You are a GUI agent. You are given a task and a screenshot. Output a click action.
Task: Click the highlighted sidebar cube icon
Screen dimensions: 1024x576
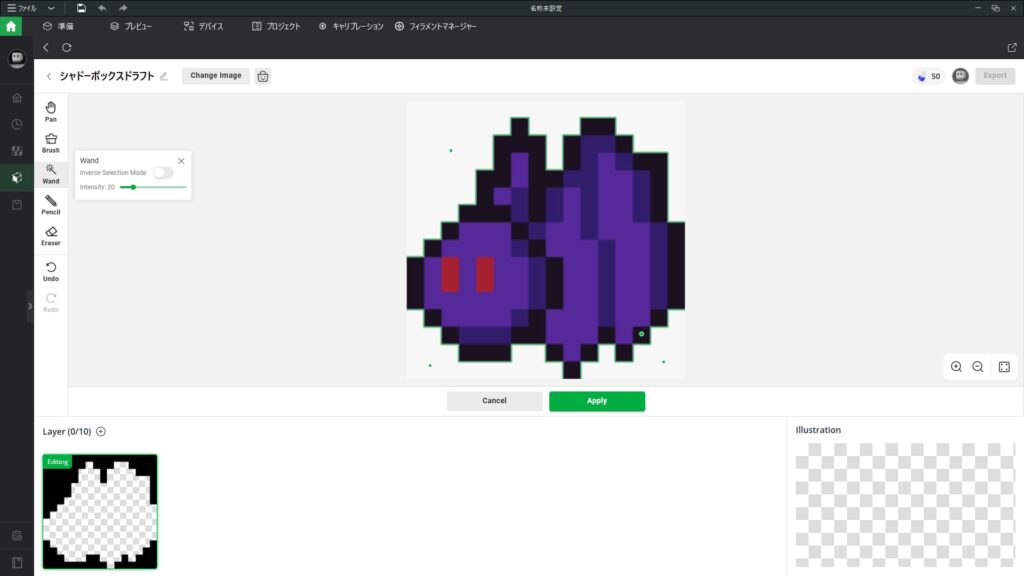tap(17, 178)
